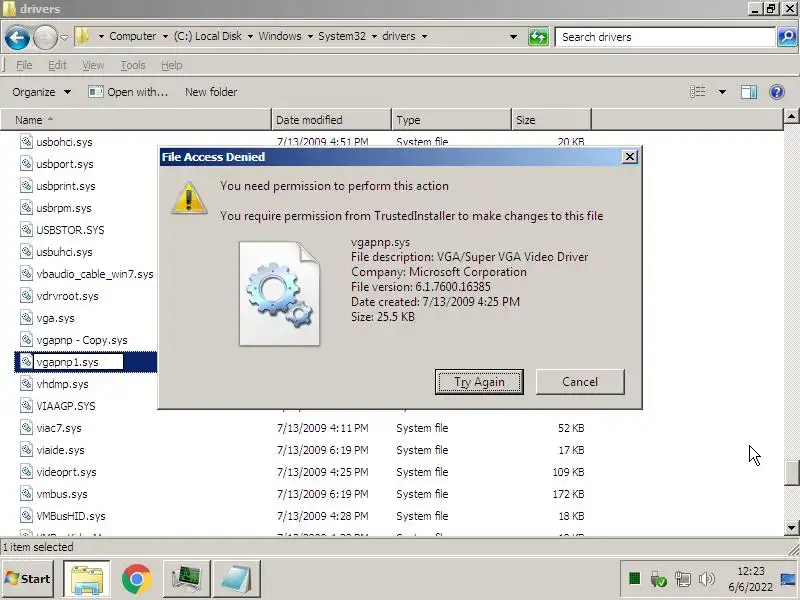Expand the drivers breadcrumb arrow
This screenshot has width=800, height=600.
pos(424,37)
